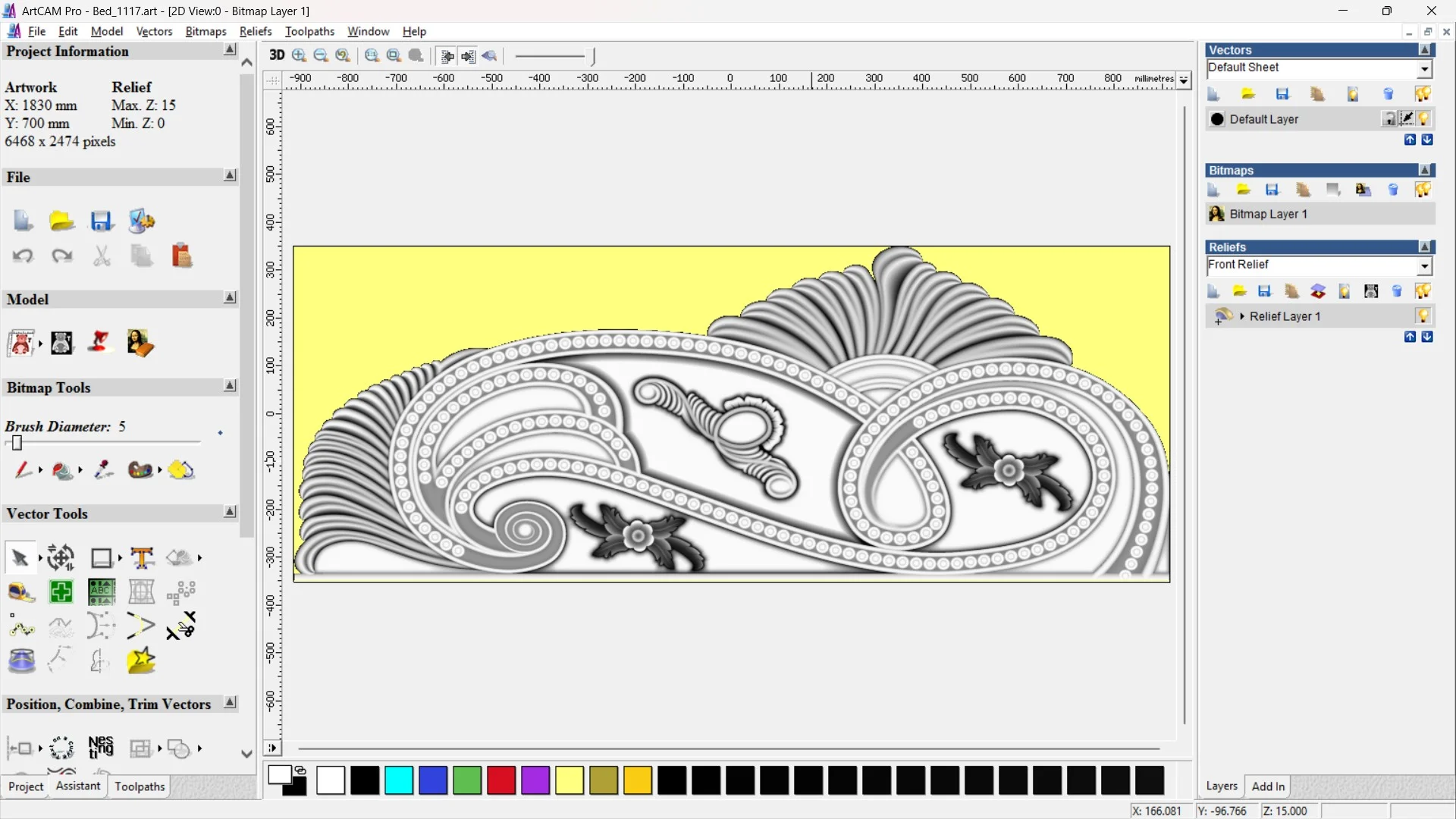The height and width of the screenshot is (819, 1456).
Task: Select the Flood Fill bitmap tool
Action: (62, 471)
